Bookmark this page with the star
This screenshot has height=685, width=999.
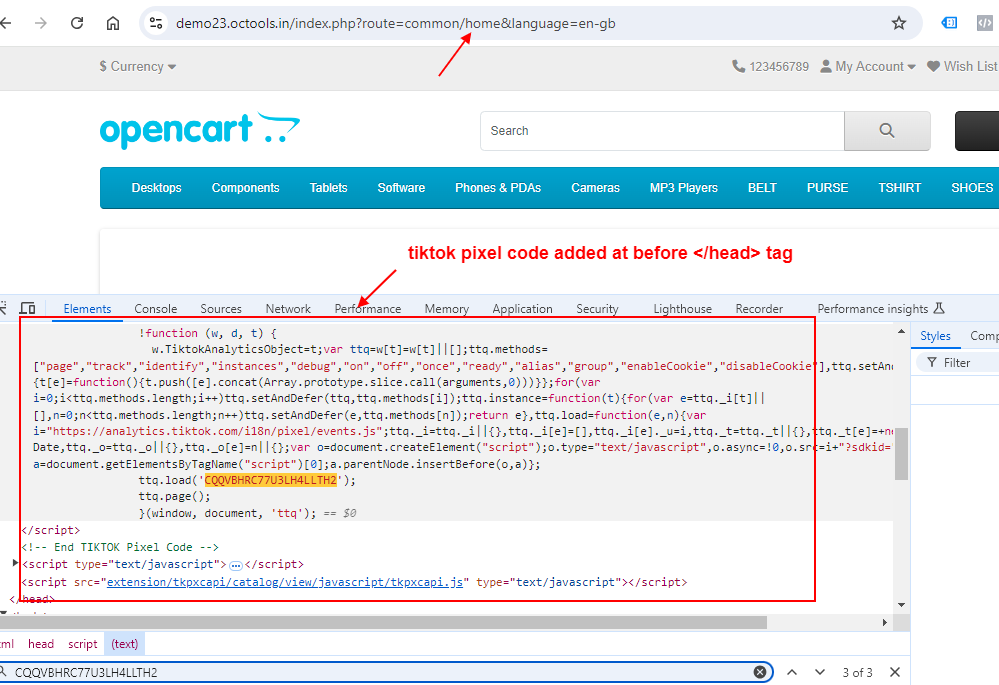click(899, 24)
